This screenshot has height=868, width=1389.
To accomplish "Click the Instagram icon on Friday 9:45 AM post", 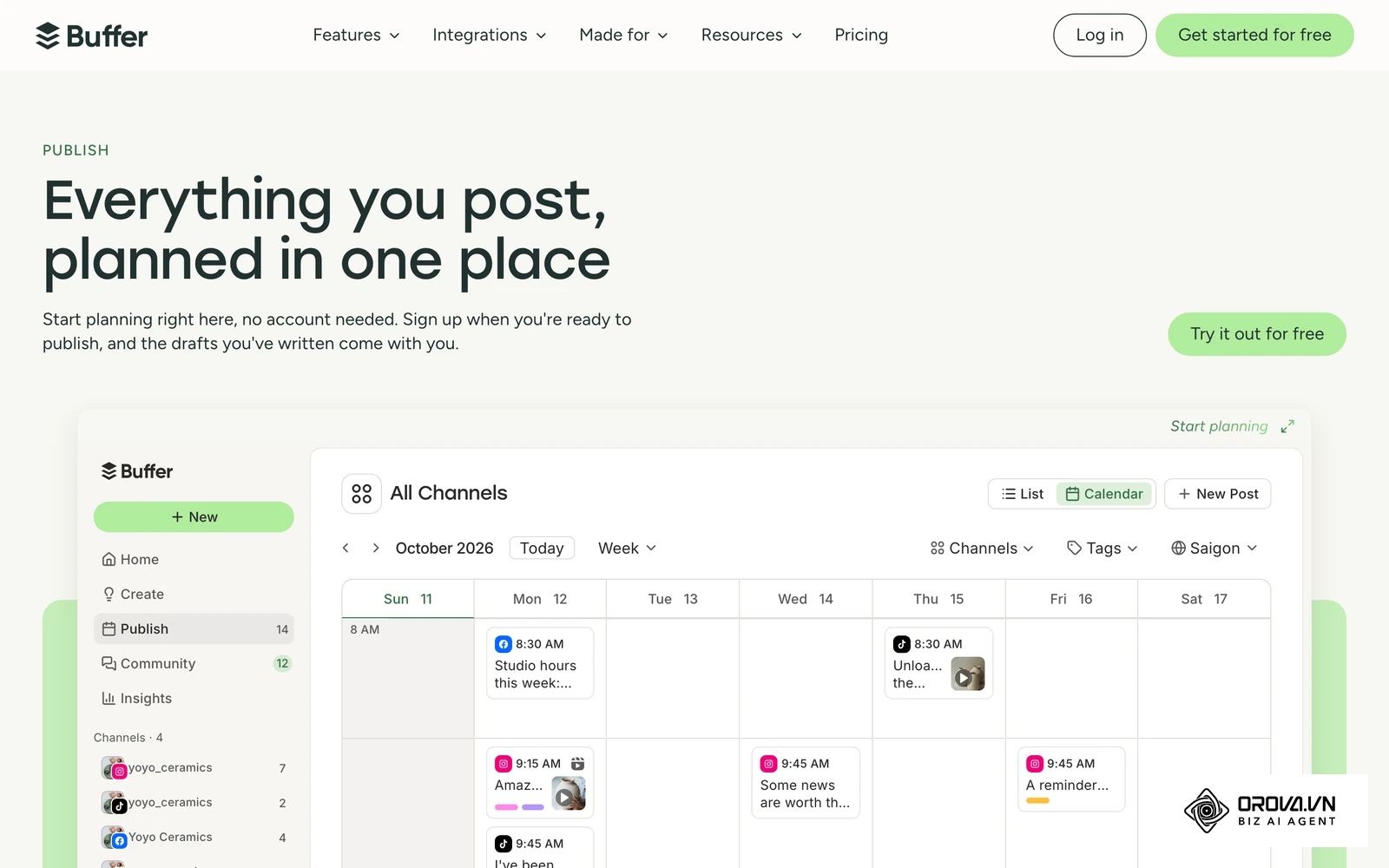I will pos(1034,764).
